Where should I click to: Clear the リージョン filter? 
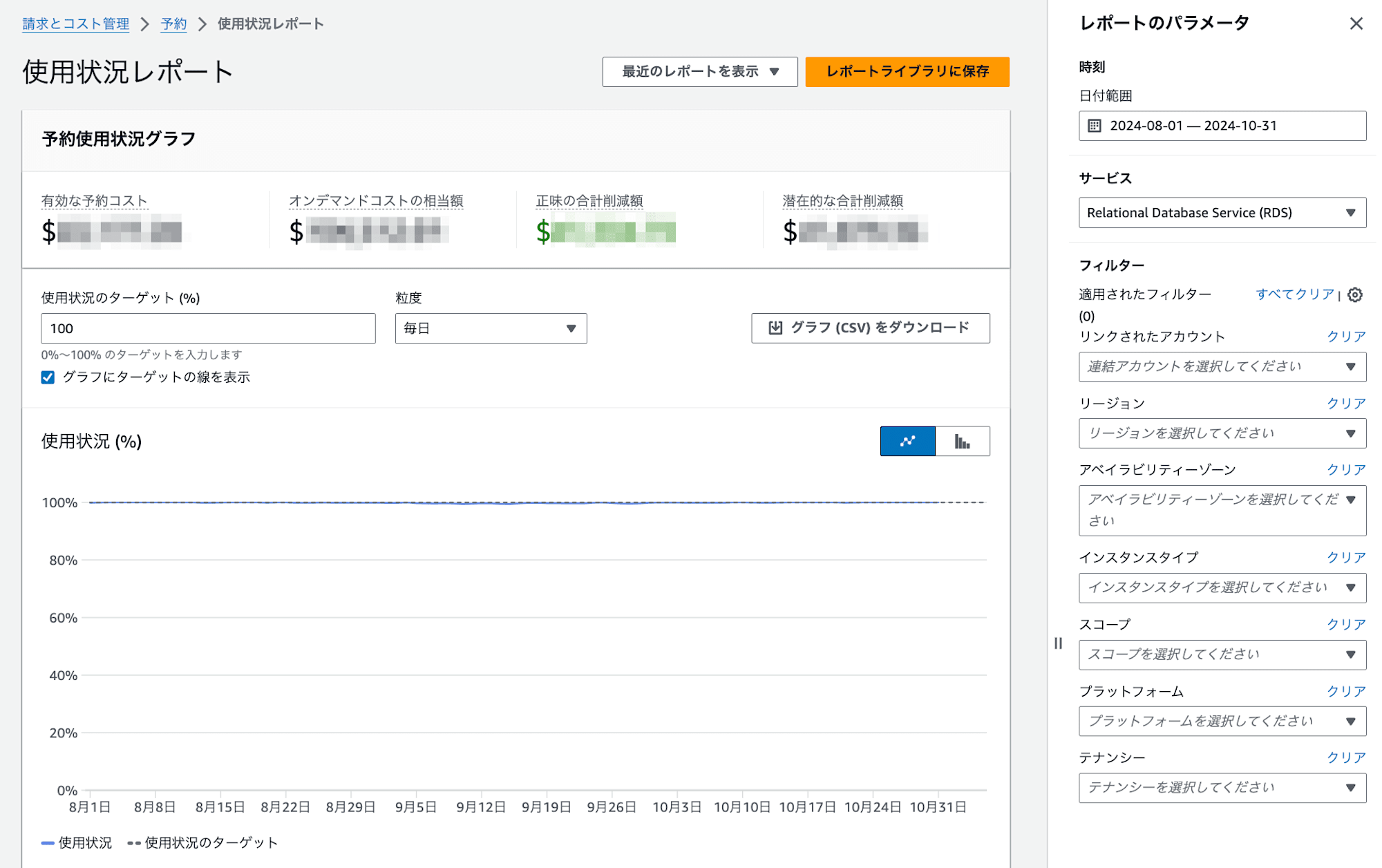pos(1346,404)
